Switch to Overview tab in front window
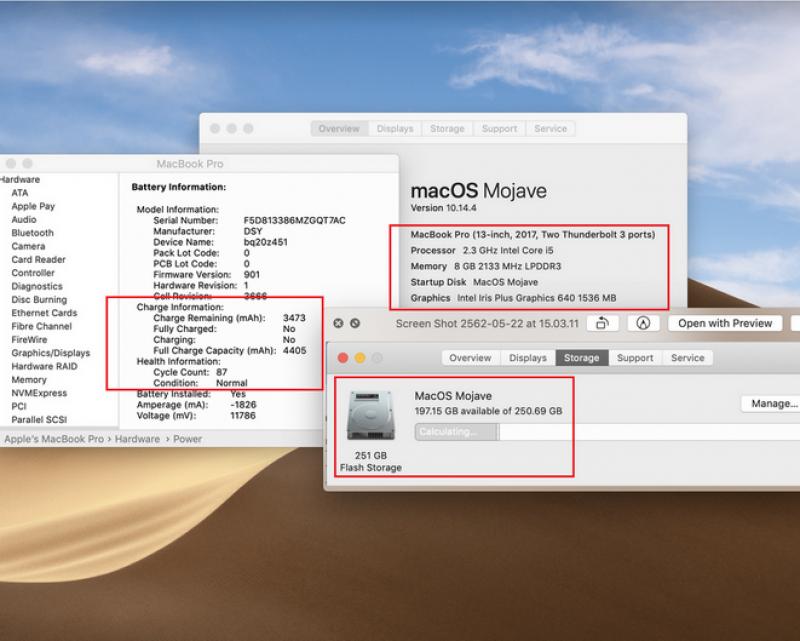 [x=470, y=358]
